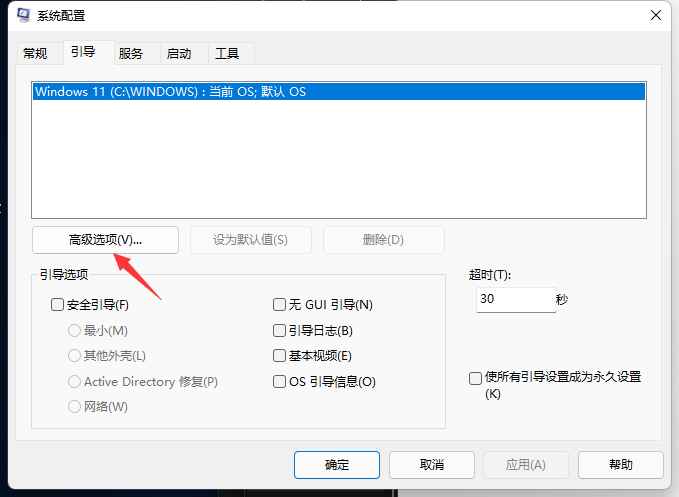The image size is (679, 497).
Task: Open the 服务 tab
Action: pos(131,53)
